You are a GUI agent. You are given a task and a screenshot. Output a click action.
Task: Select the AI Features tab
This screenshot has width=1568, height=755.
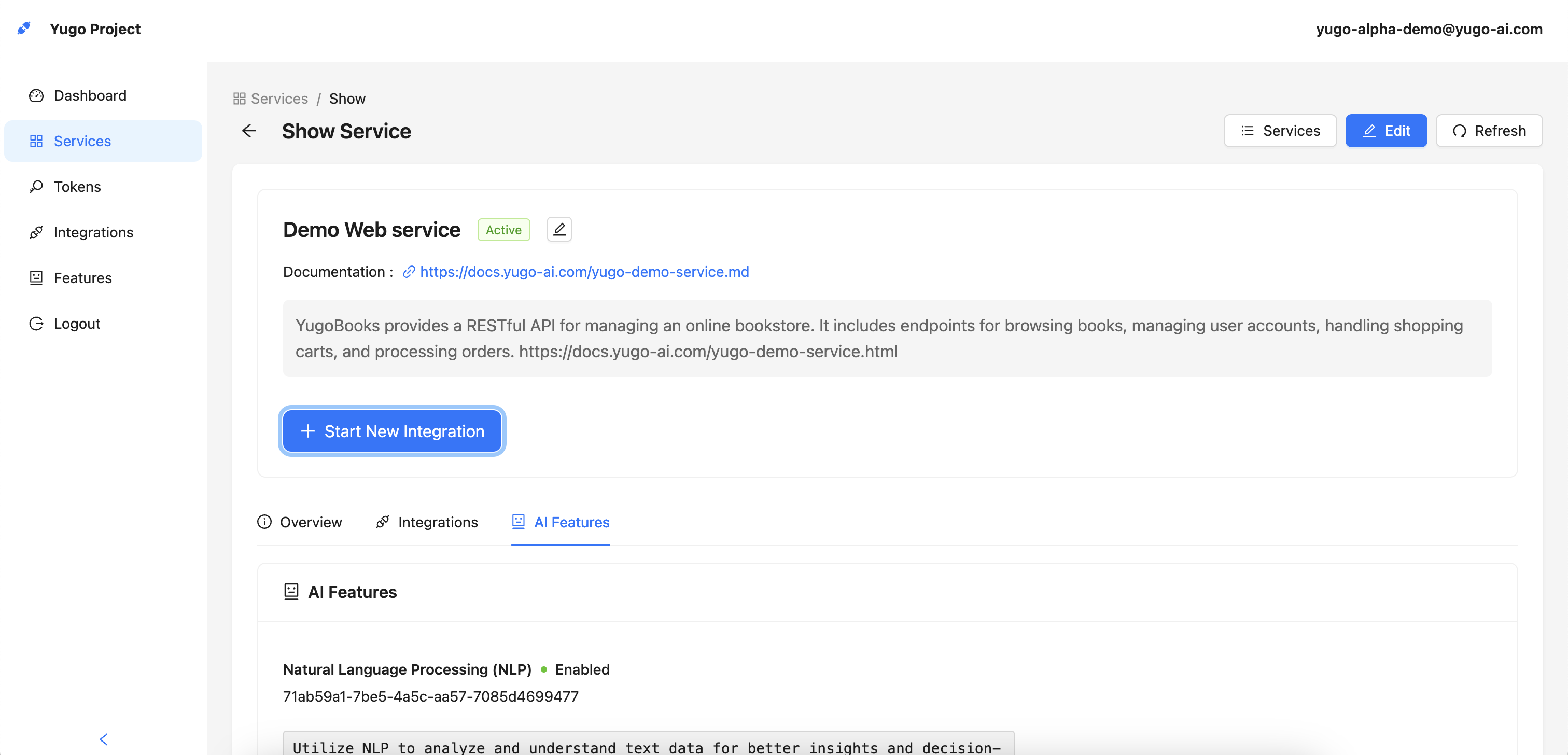[x=561, y=522]
